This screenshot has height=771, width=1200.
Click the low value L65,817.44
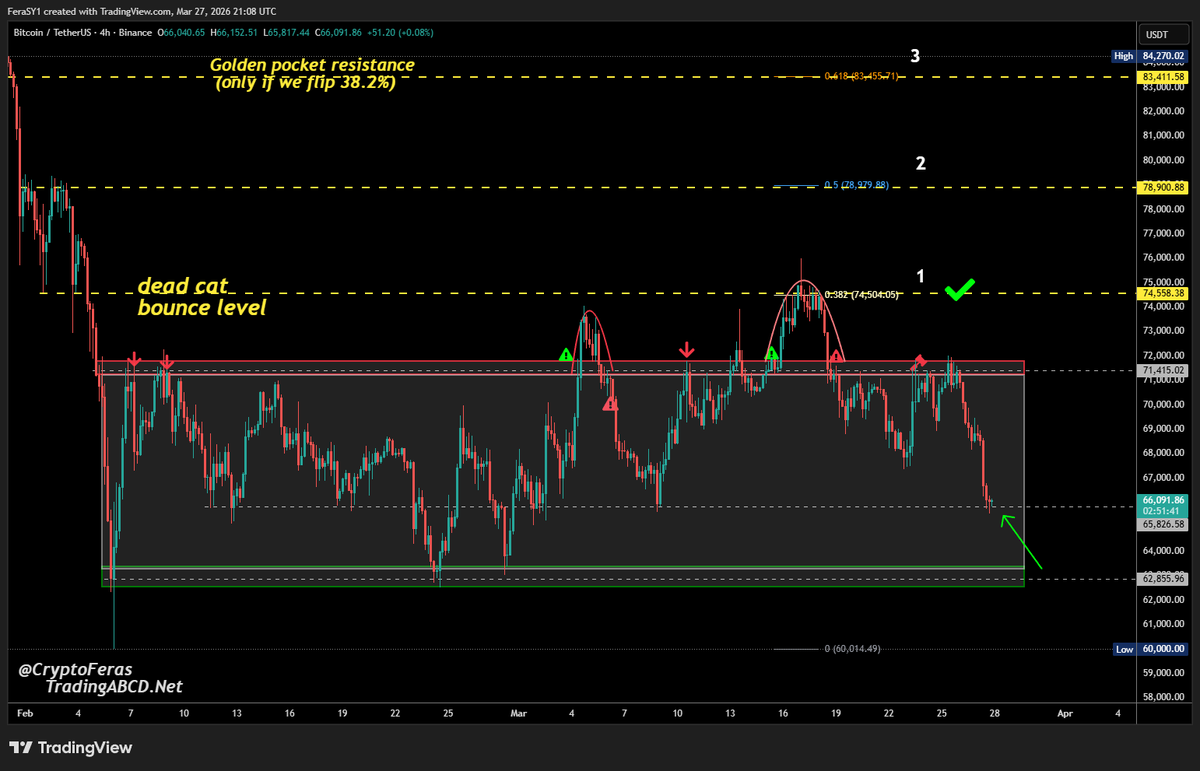[x=285, y=33]
